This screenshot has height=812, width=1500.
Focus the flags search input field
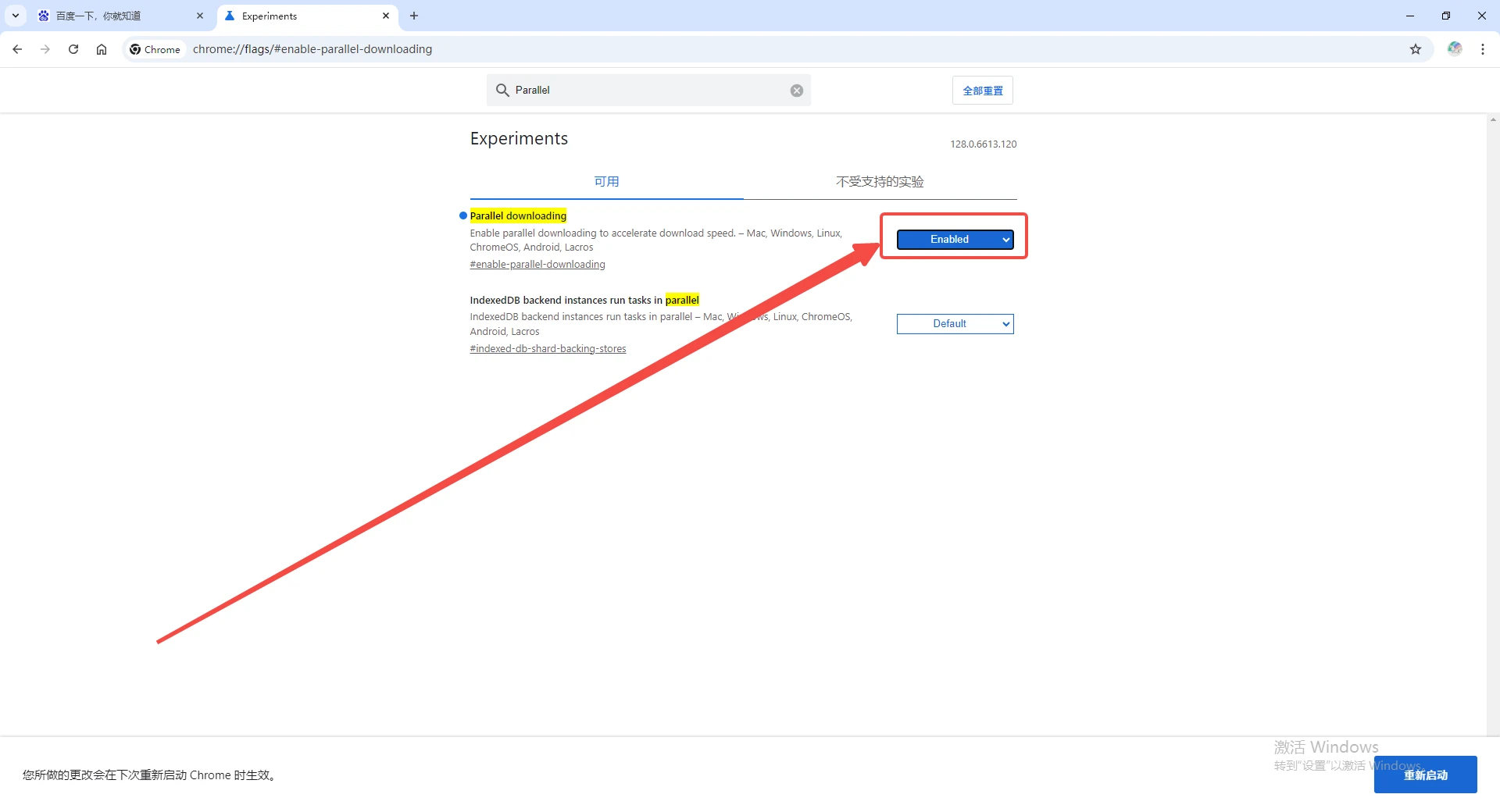tap(647, 91)
